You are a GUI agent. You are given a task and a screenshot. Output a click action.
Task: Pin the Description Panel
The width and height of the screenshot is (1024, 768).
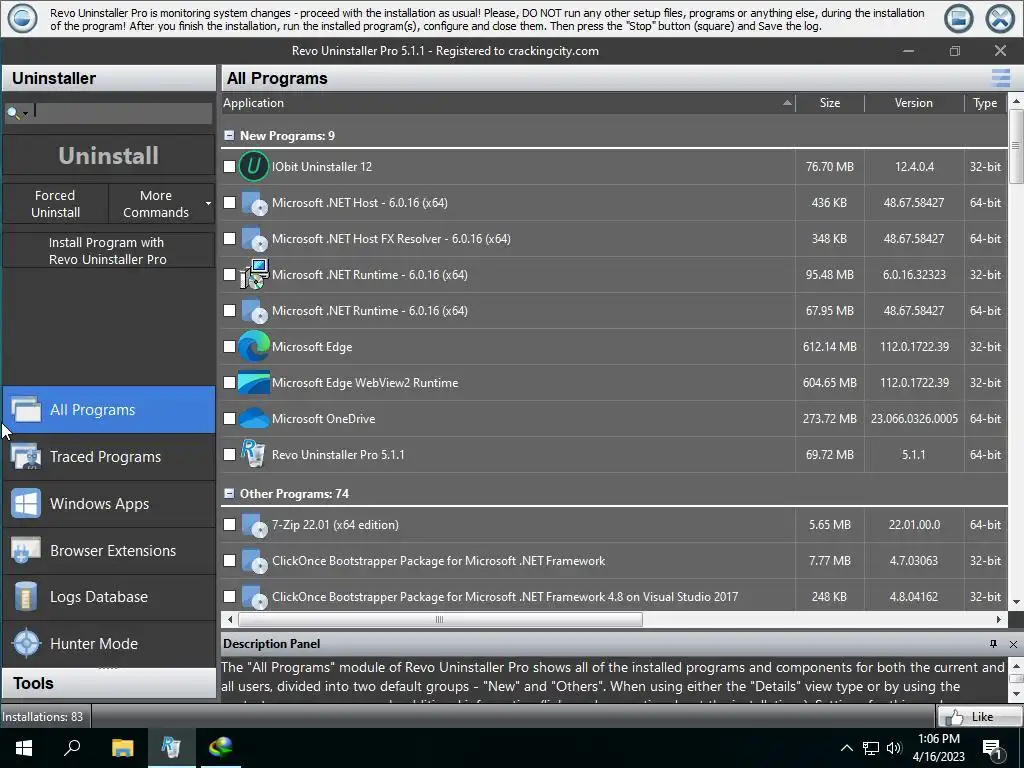pos(993,644)
